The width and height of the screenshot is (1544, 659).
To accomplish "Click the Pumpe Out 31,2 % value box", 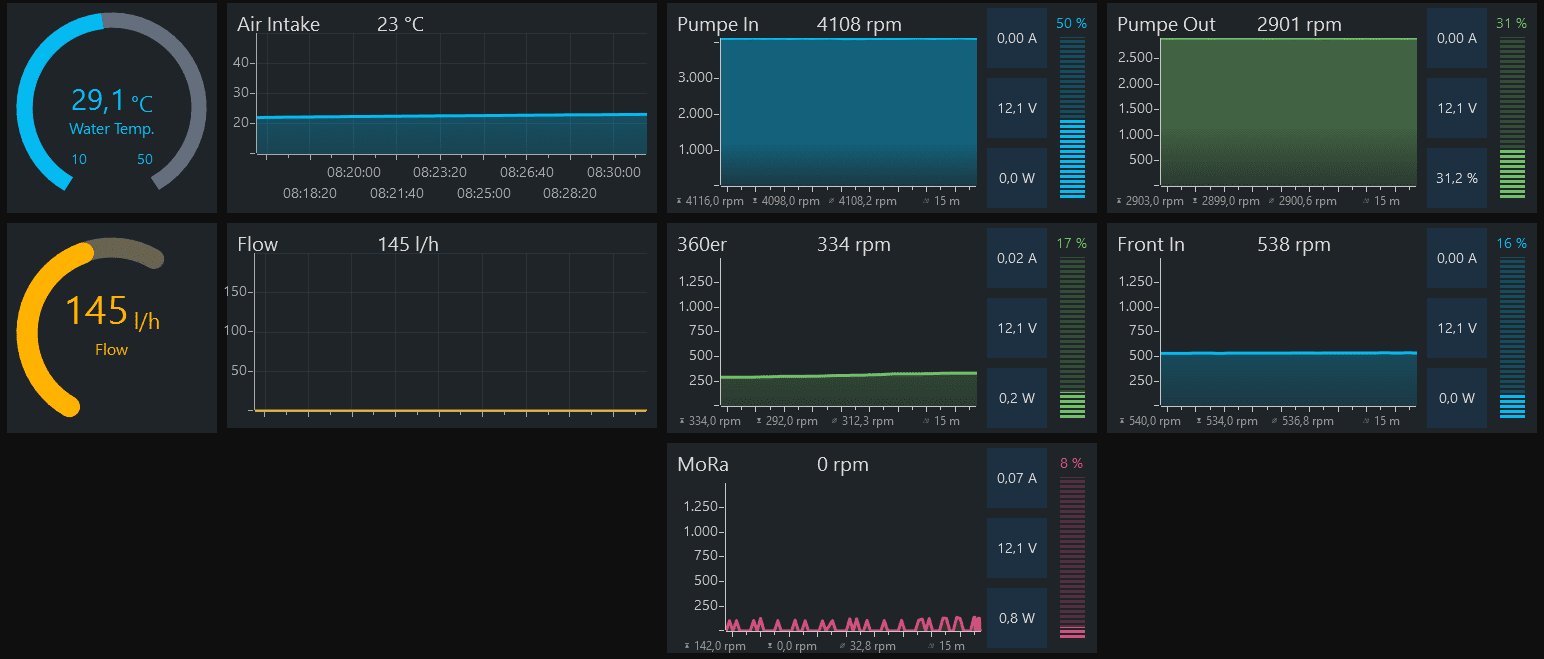I will [x=1457, y=178].
